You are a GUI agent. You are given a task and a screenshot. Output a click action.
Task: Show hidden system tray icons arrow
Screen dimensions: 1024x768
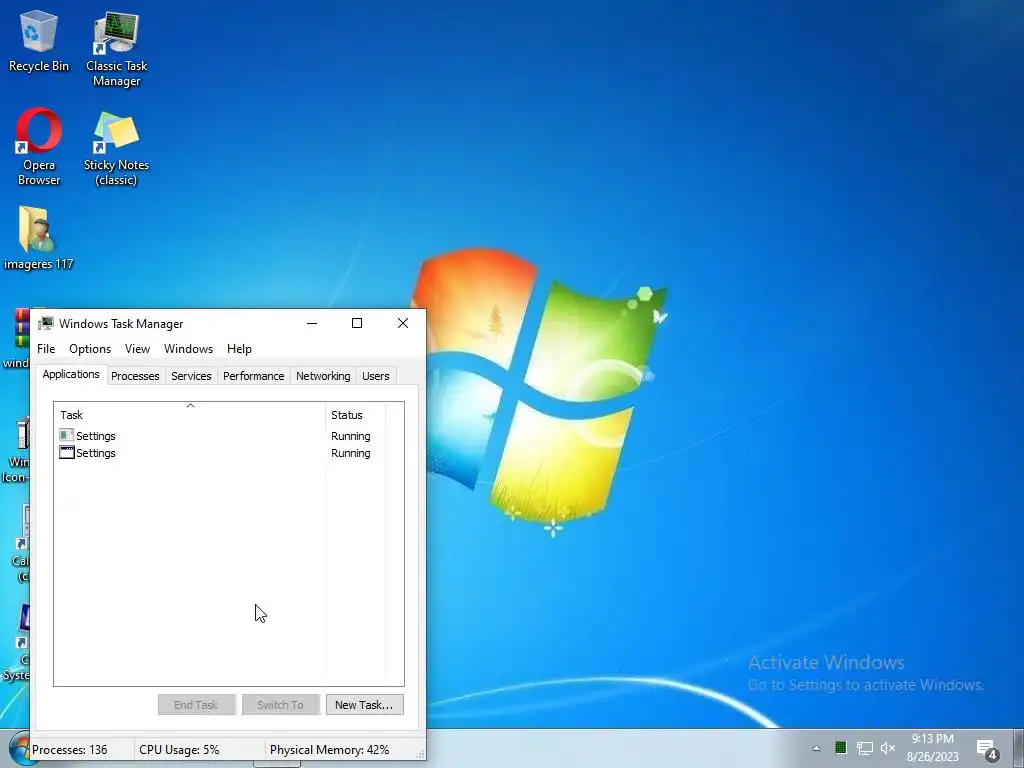pyautogui.click(x=816, y=748)
